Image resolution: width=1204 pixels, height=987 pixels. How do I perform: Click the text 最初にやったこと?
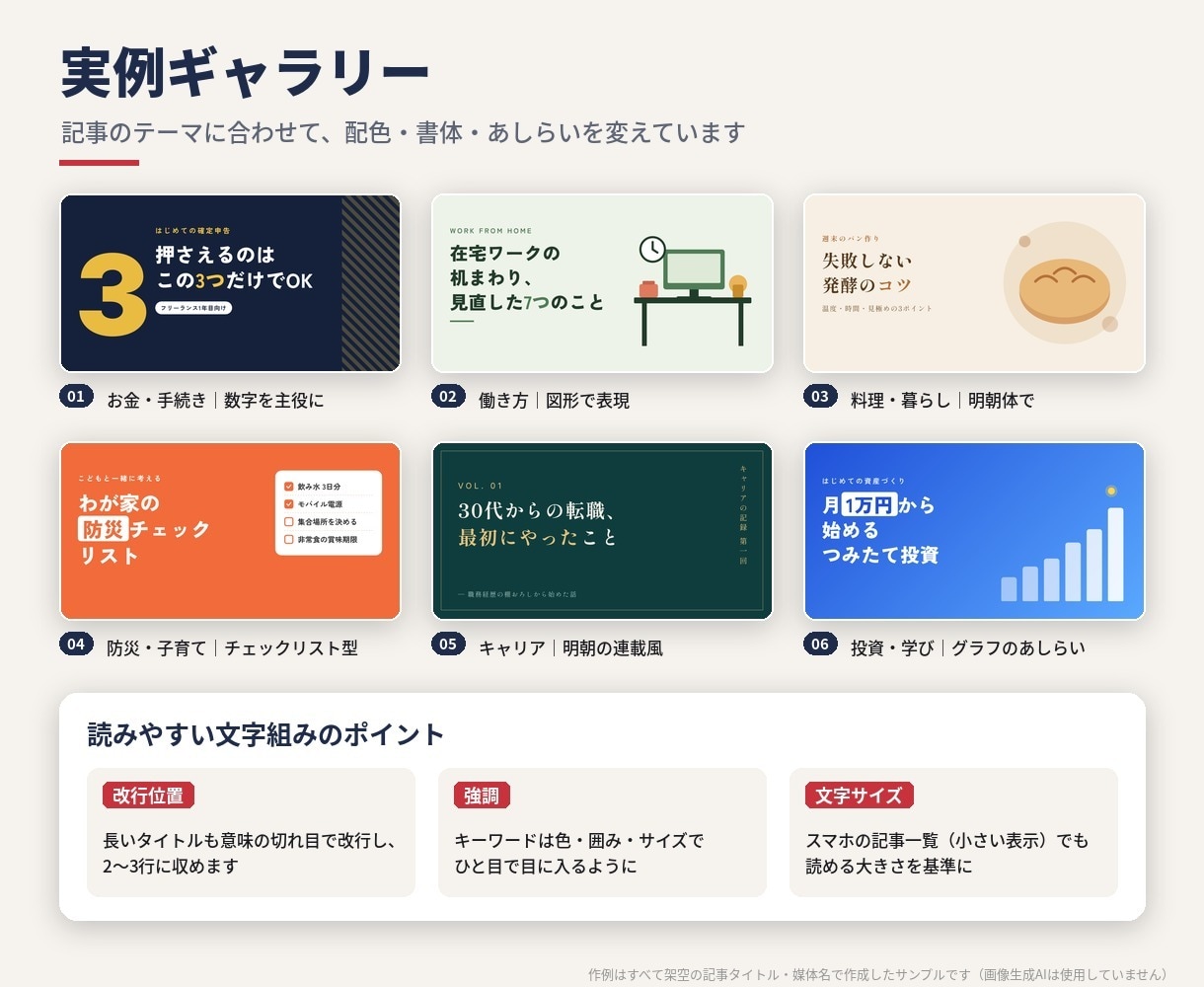[x=538, y=538]
